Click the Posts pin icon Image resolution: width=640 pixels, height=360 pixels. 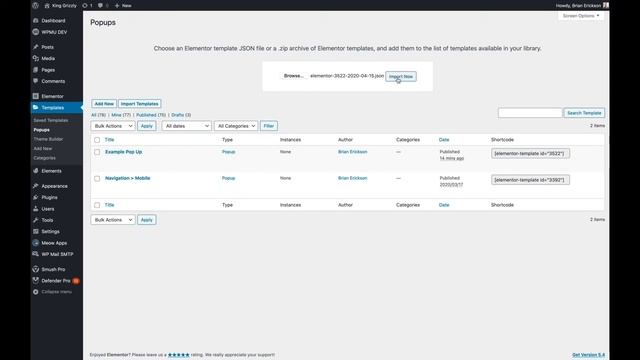[x=36, y=47]
